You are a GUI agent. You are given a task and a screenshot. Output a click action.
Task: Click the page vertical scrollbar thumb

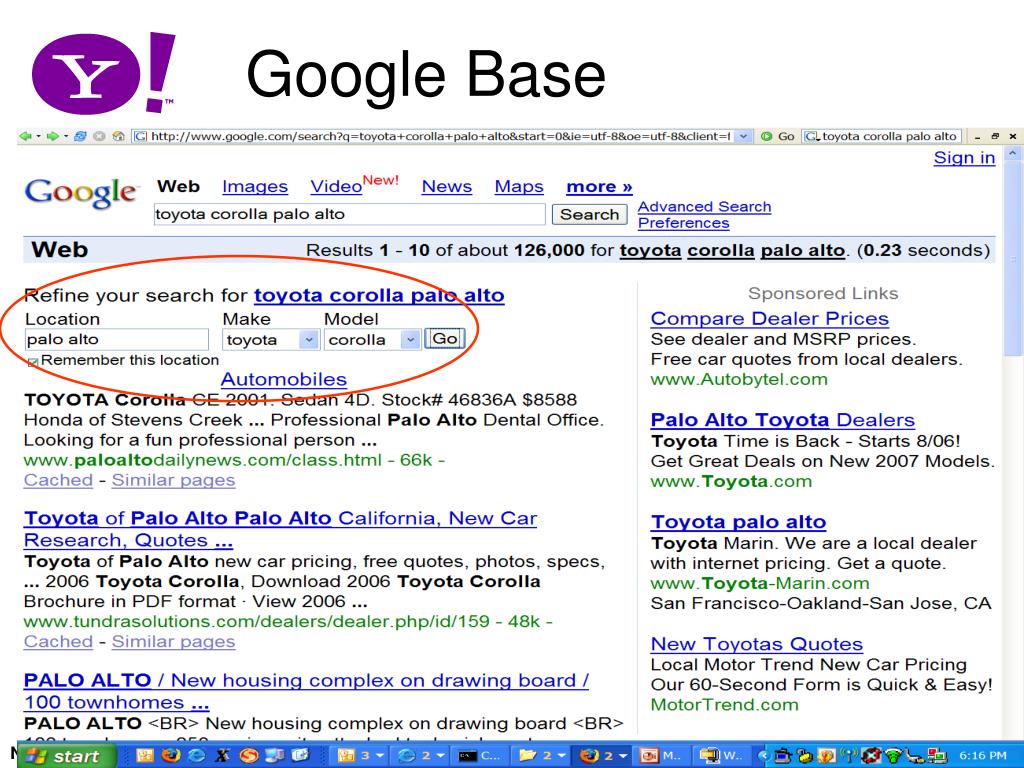pos(1012,258)
